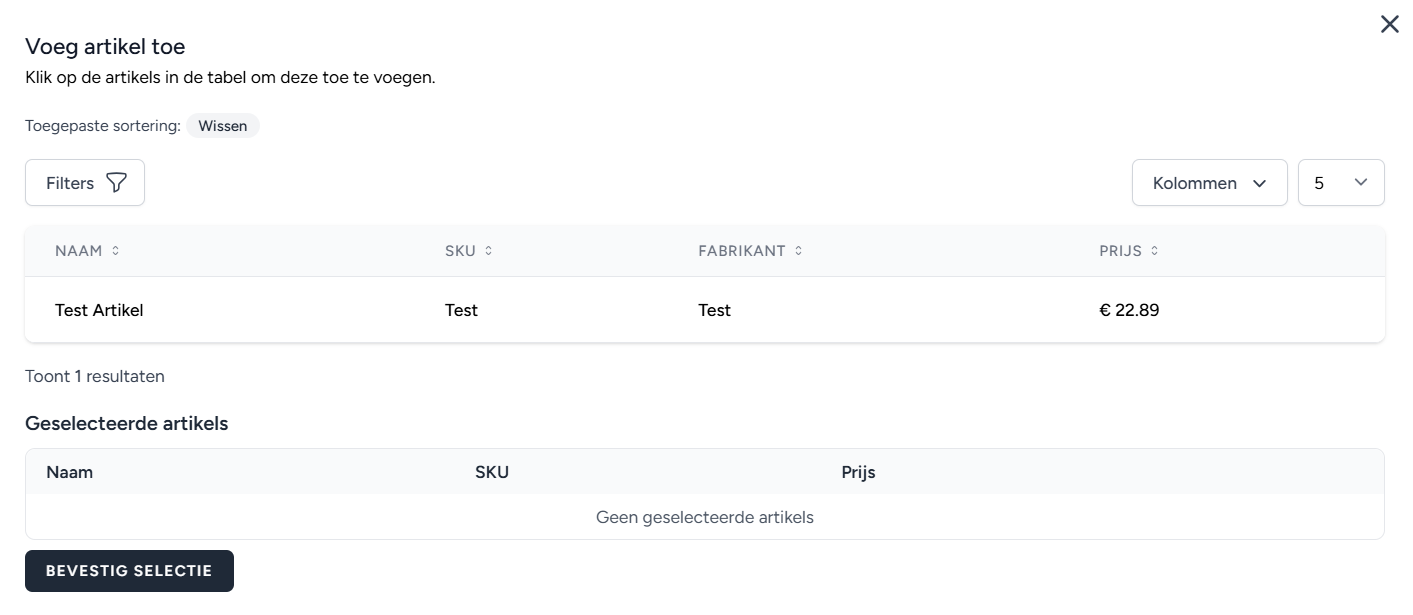Click the BEVESTIG SELECTIE button
Screen dimensions: 1413x615
coord(129,570)
